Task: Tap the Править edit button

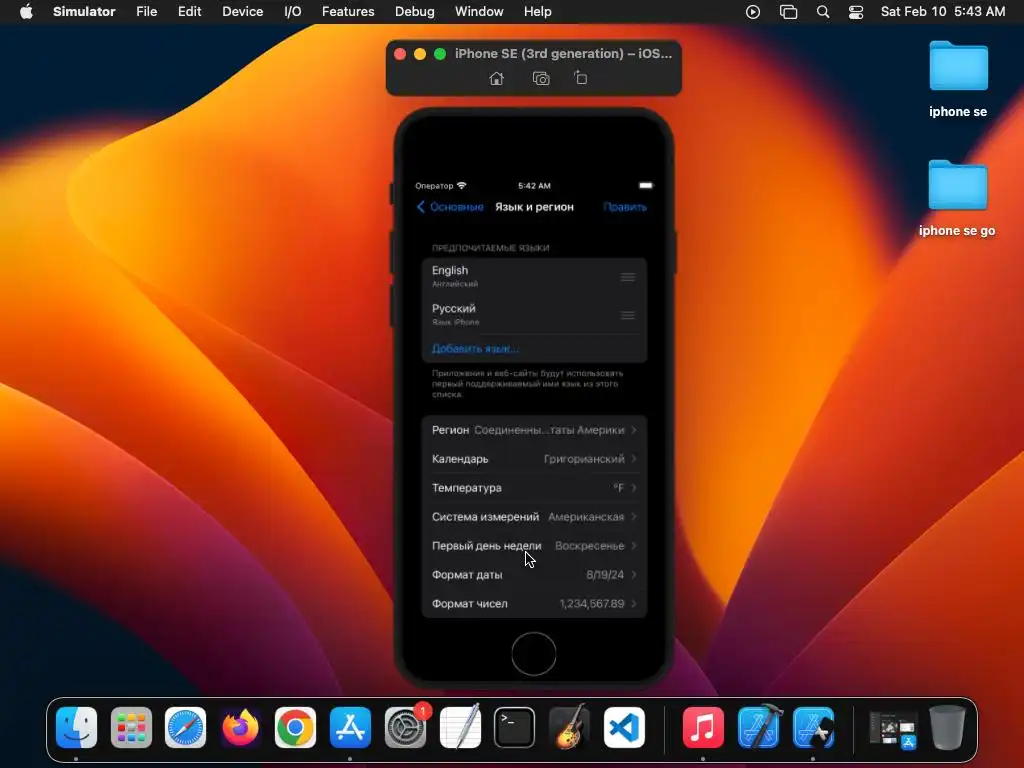Action: (x=625, y=207)
